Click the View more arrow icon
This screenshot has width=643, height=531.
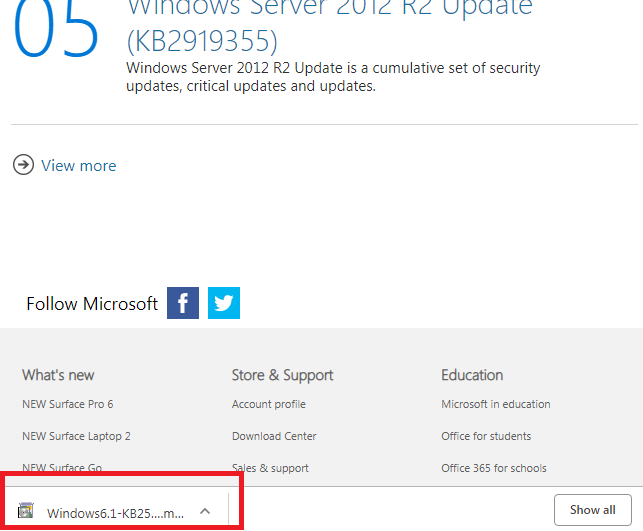click(23, 165)
